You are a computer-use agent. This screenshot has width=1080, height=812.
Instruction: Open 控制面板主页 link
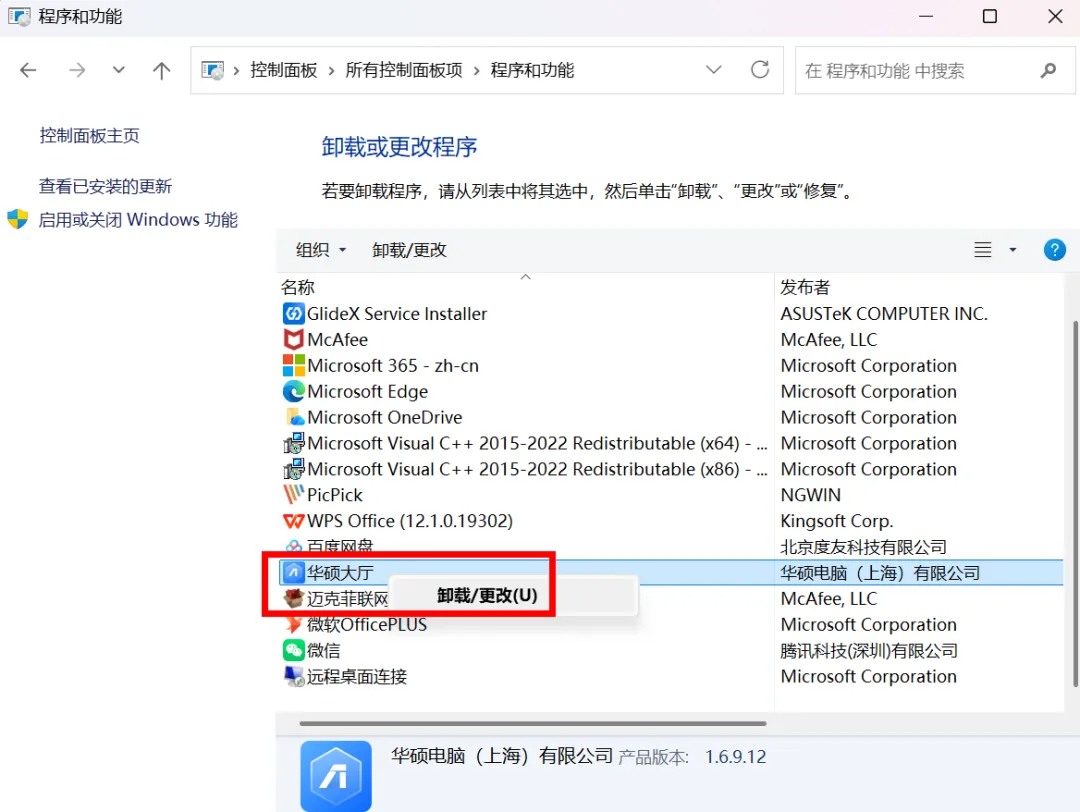(90, 136)
